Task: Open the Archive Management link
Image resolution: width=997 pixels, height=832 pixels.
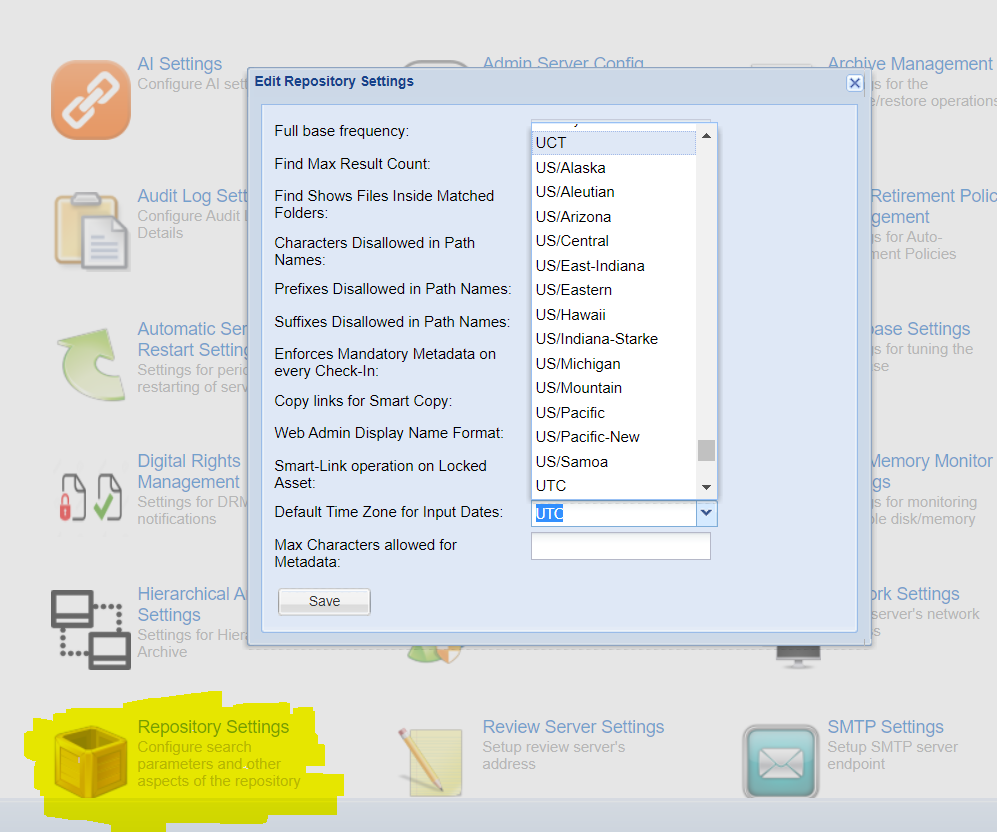Action: (909, 64)
